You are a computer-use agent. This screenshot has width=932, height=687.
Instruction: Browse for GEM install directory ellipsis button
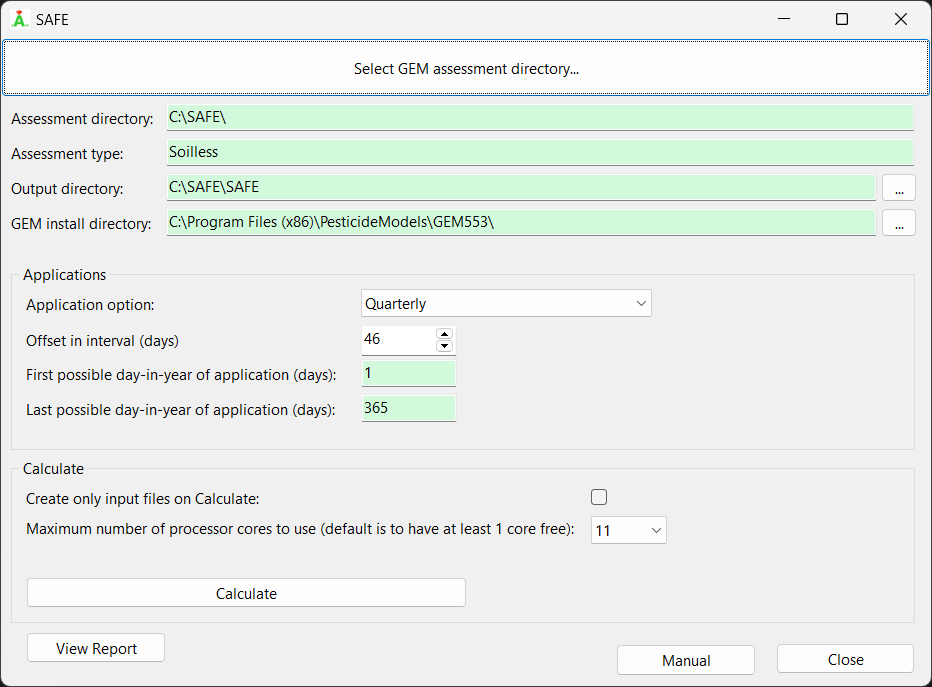pyautogui.click(x=898, y=223)
